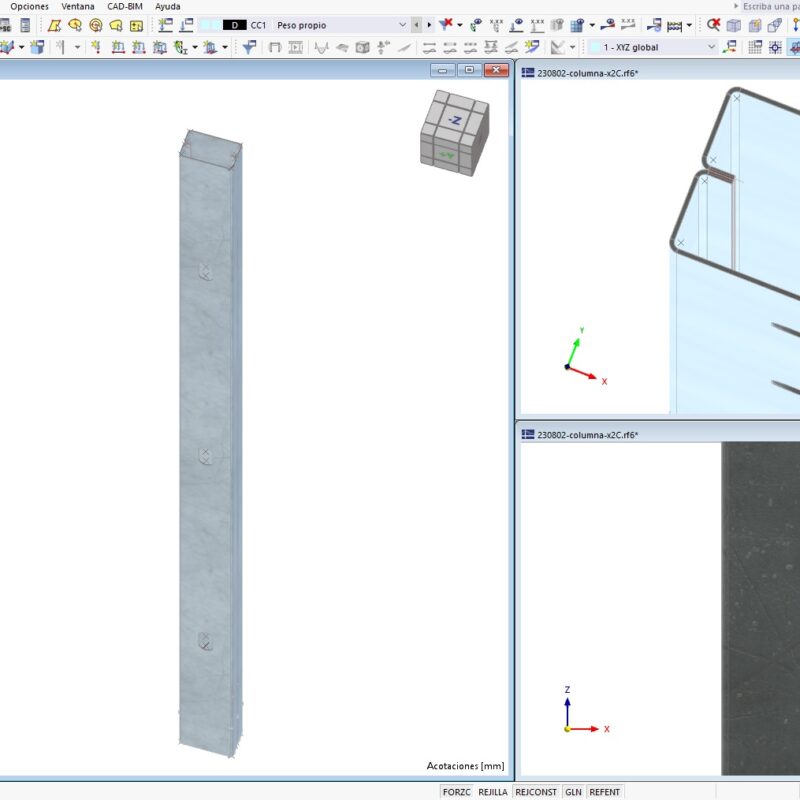Click the blue funnel filter icon

(x=249, y=47)
